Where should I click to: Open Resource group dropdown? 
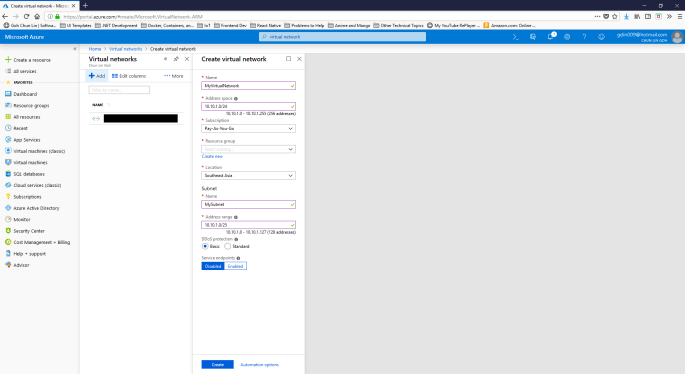[x=248, y=149]
